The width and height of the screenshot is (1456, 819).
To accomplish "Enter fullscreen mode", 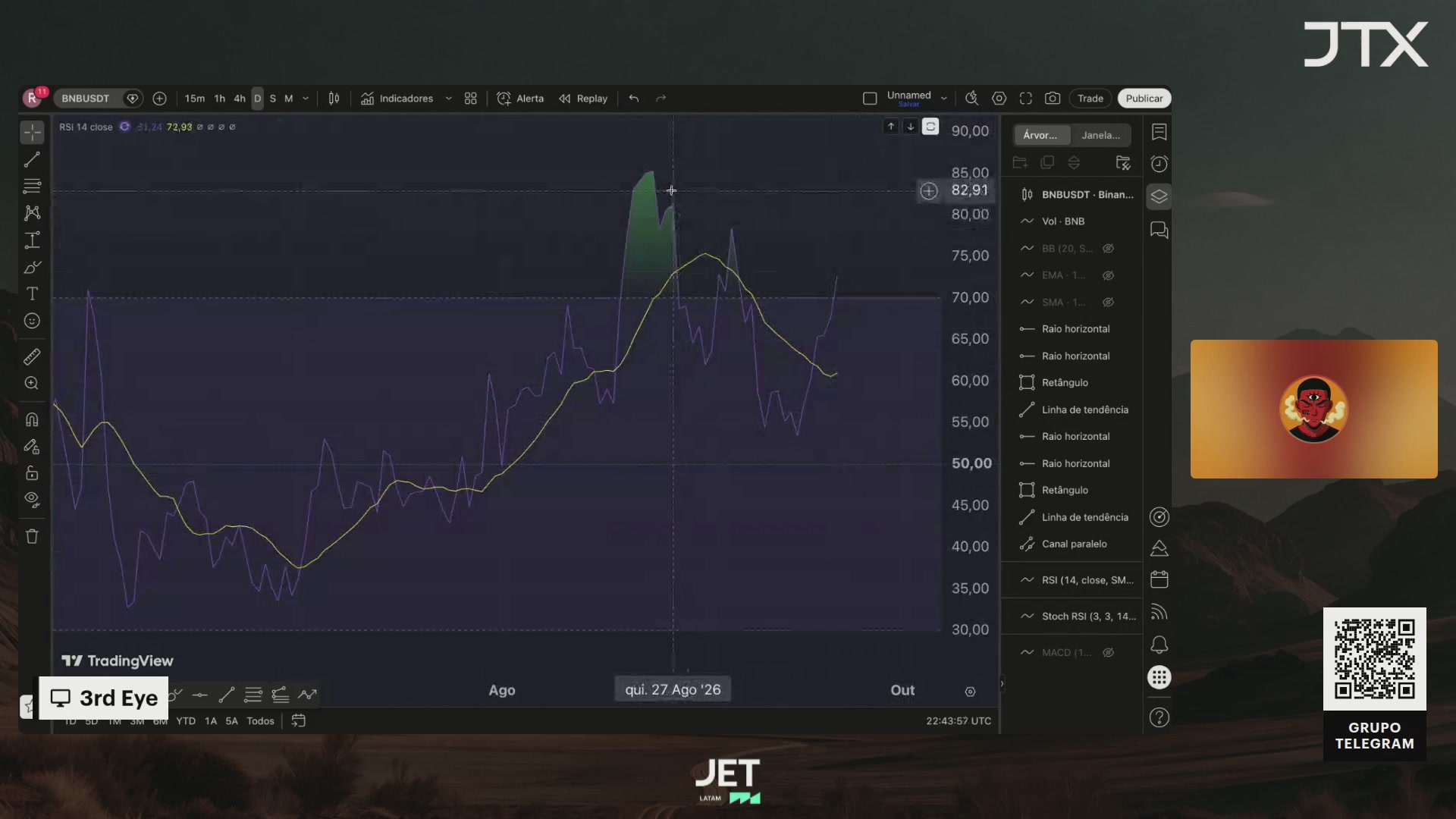I will click(x=1026, y=99).
